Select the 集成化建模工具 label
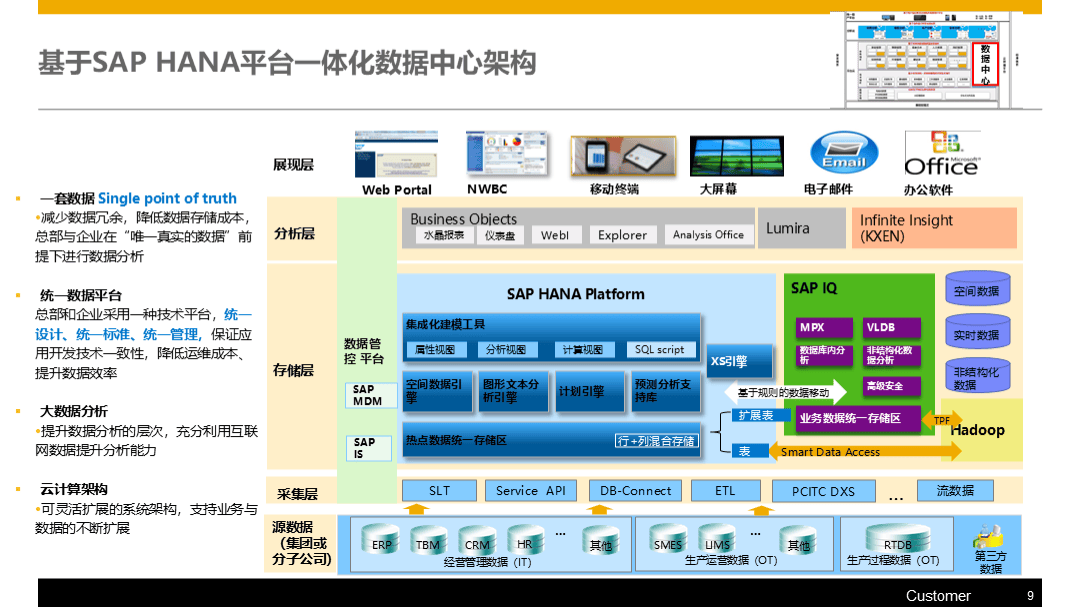Screen dimensions: 1080x607 445,324
